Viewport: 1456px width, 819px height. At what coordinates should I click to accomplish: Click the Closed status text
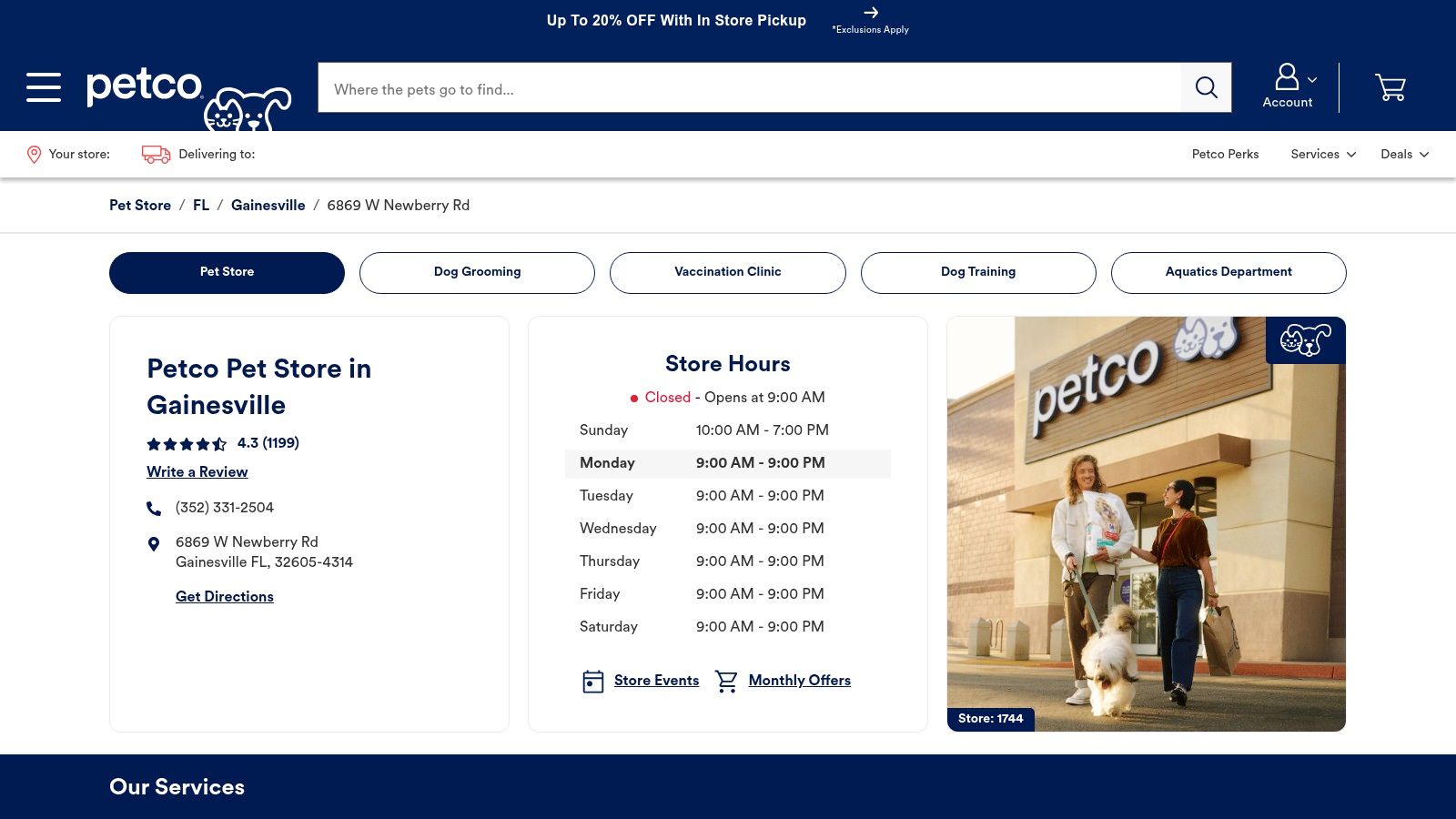pyautogui.click(x=668, y=398)
